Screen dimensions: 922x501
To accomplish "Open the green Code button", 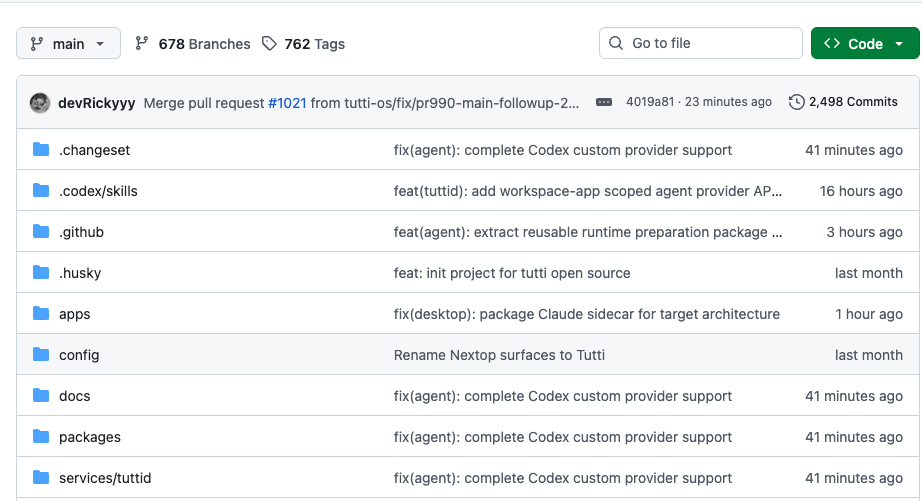I will 864,44.
